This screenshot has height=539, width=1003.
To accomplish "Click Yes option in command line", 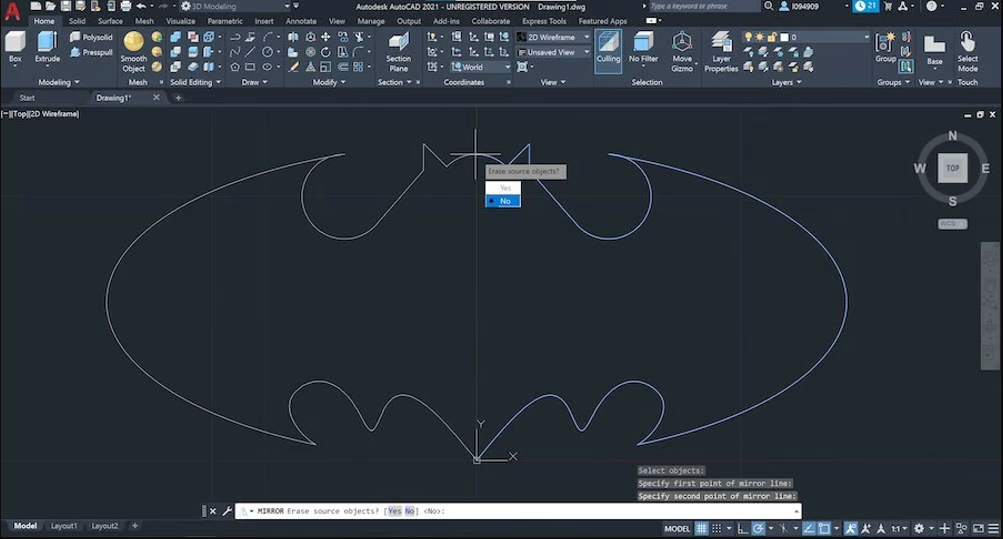I will pos(394,511).
